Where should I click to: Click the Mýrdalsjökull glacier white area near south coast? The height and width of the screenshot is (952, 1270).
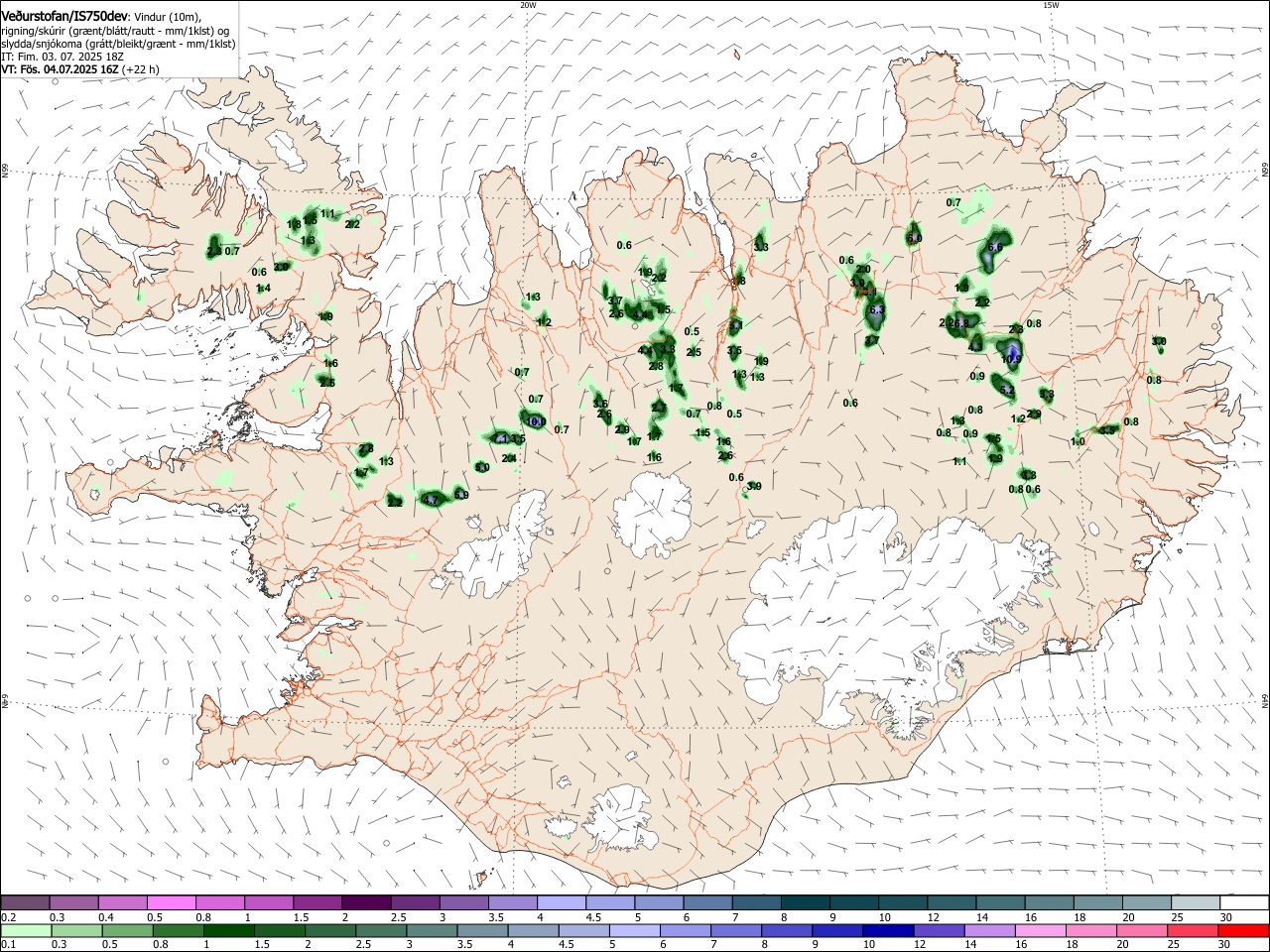[622, 818]
